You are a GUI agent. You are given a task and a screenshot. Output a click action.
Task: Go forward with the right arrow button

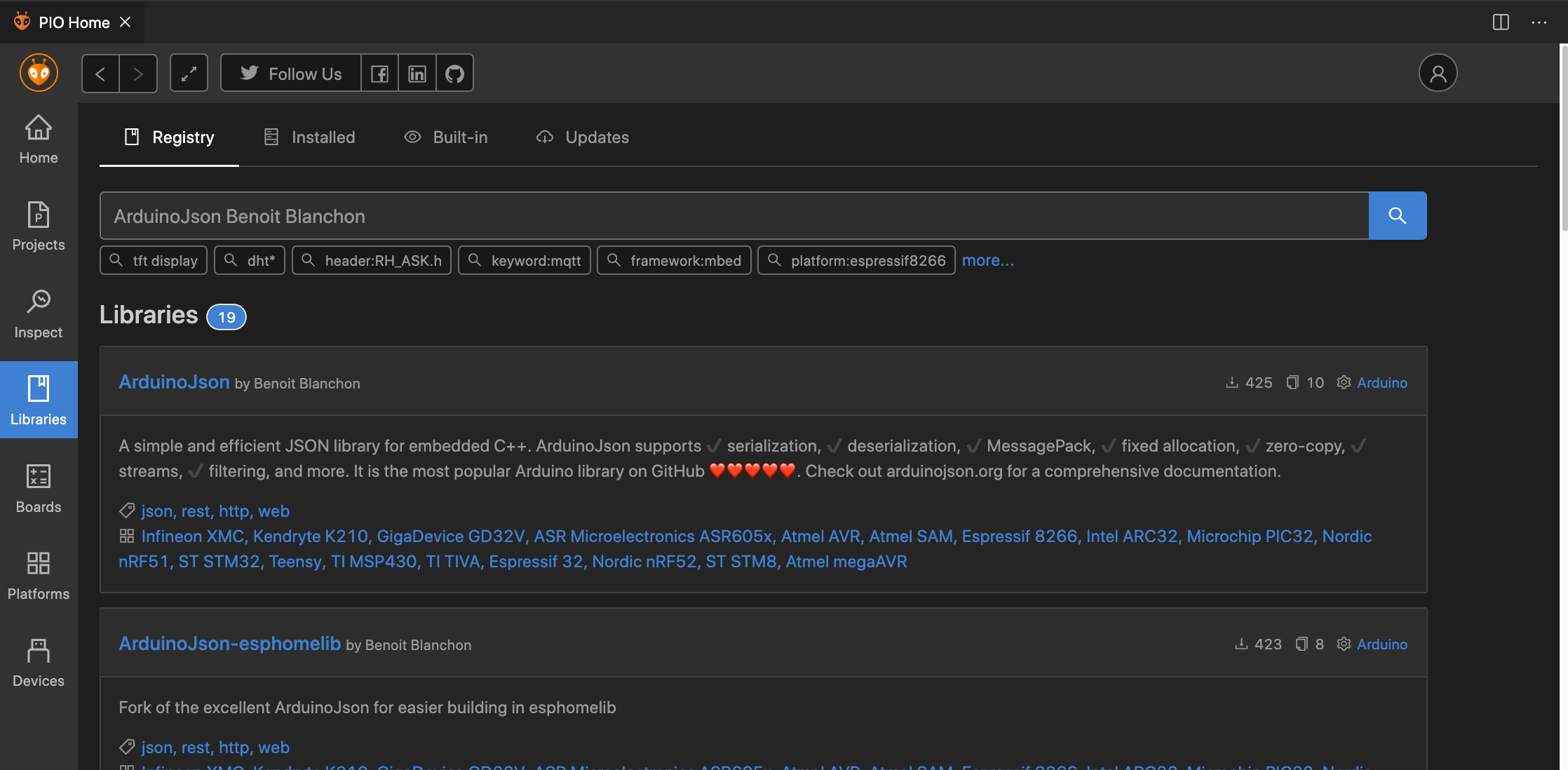tap(138, 74)
